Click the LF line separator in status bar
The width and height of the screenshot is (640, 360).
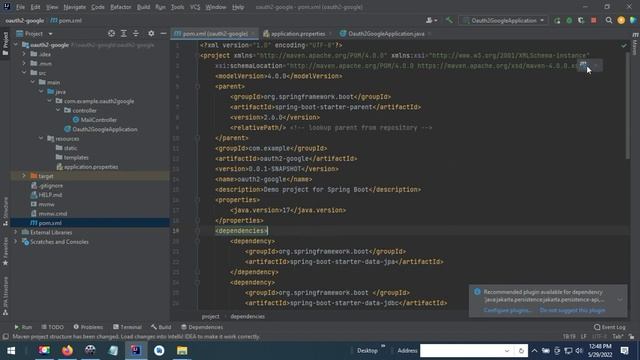[x=584, y=337]
